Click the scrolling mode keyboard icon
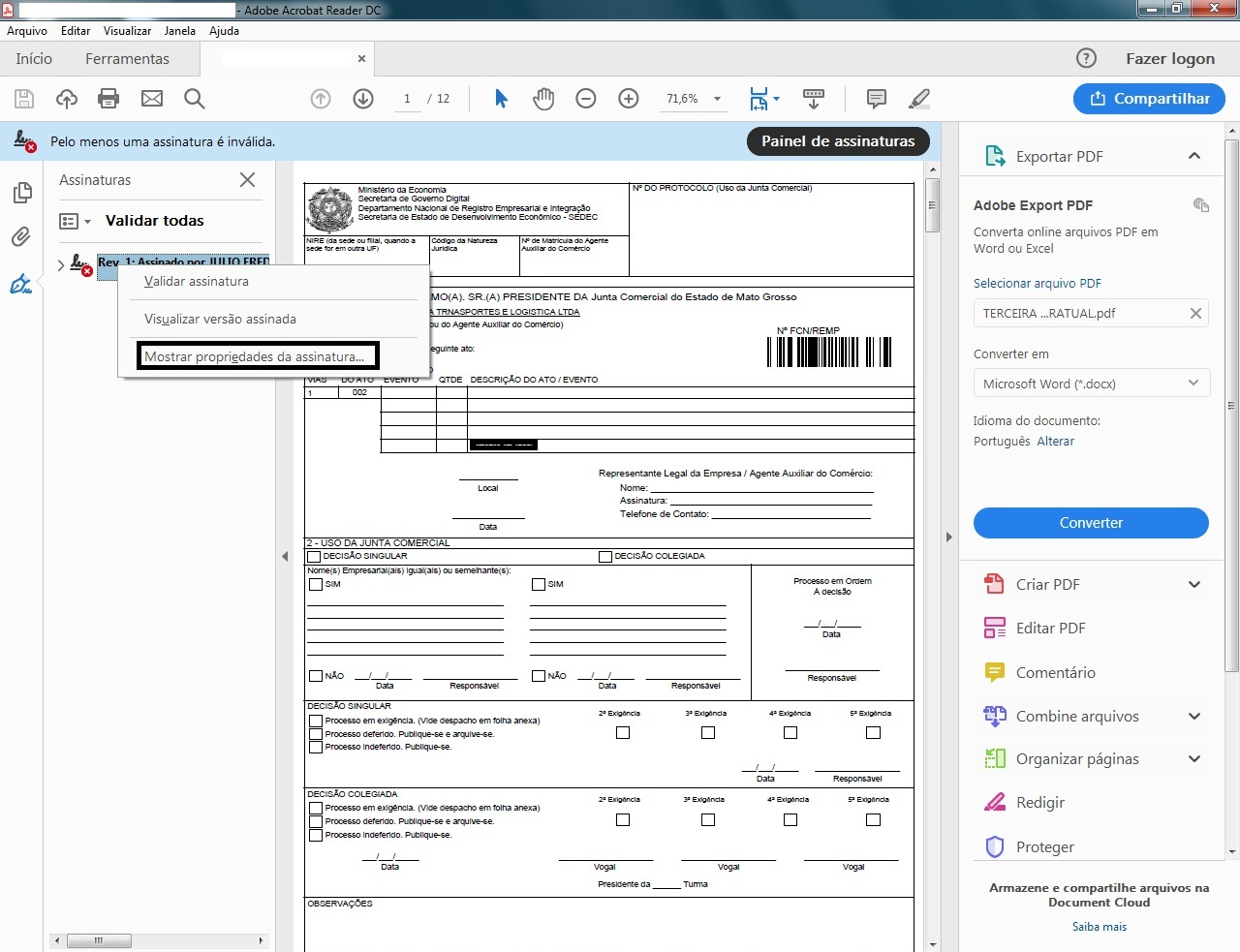The width and height of the screenshot is (1240, 952). tap(814, 99)
